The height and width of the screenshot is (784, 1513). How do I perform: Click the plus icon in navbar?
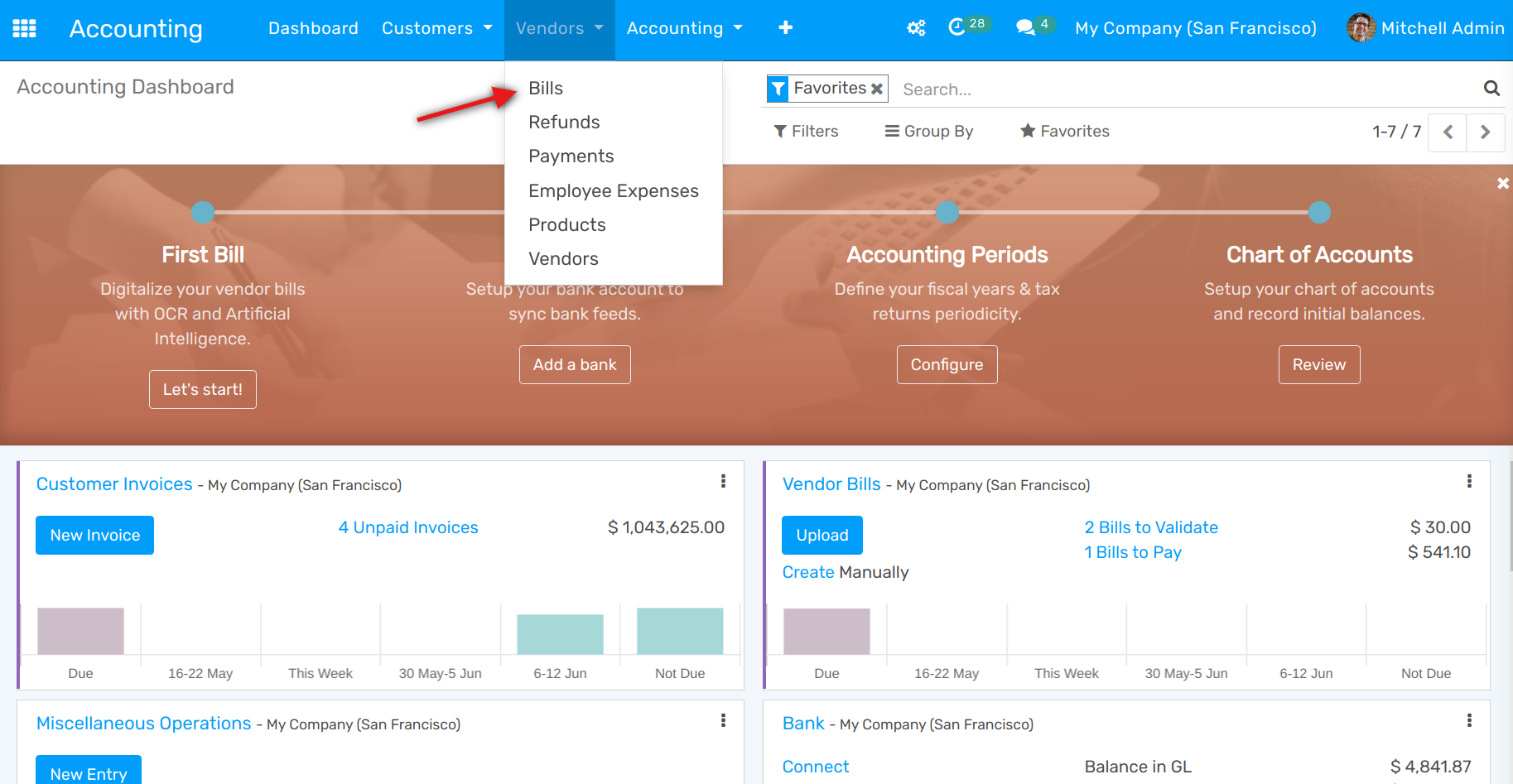tap(785, 28)
